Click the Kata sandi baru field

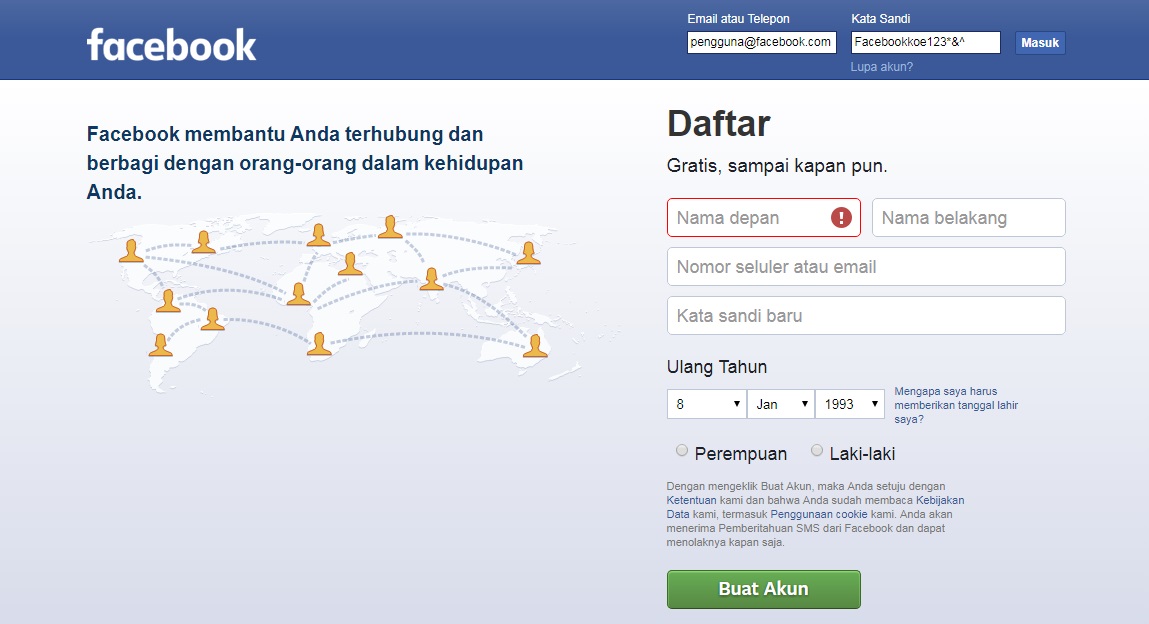coord(865,315)
